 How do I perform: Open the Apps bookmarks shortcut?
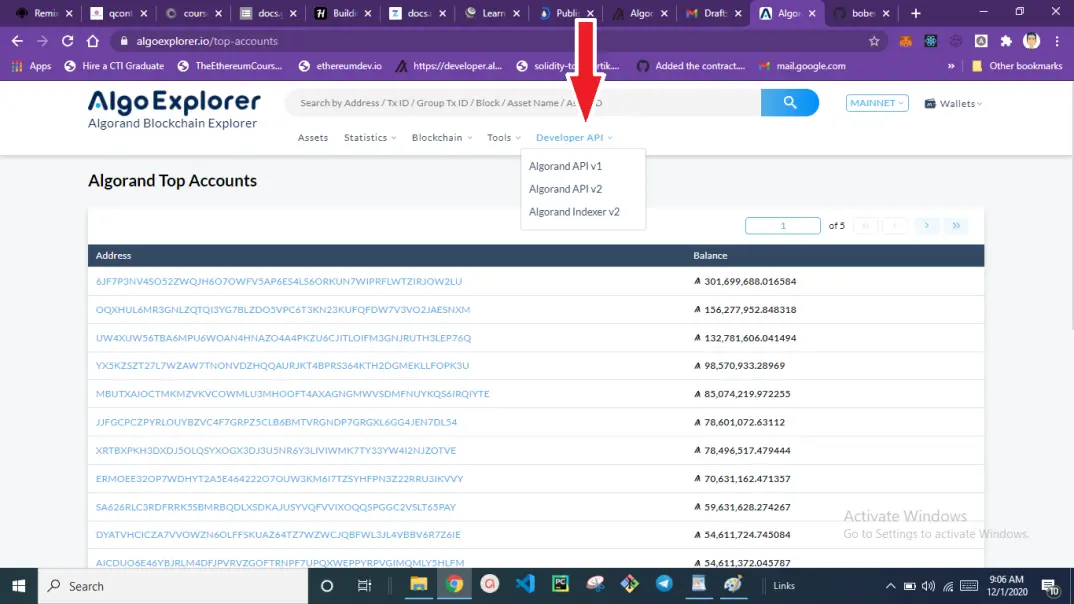click(31, 66)
